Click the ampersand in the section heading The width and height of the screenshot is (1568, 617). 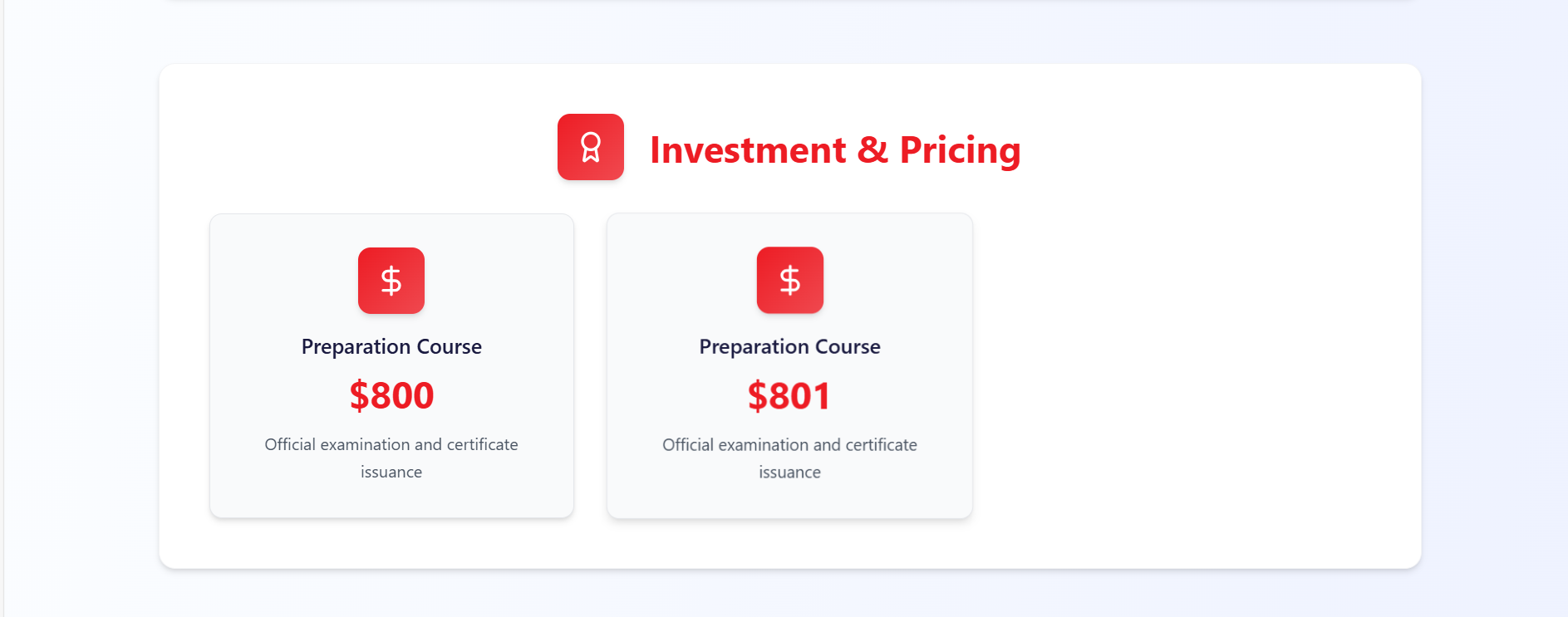point(872,150)
